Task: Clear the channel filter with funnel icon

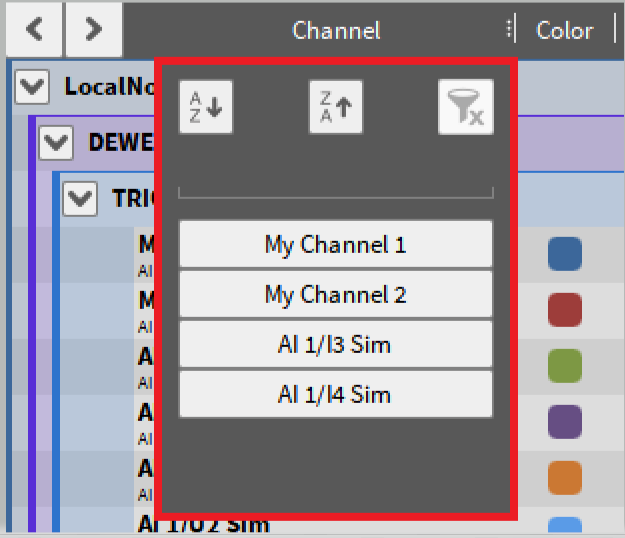Action: (x=466, y=108)
